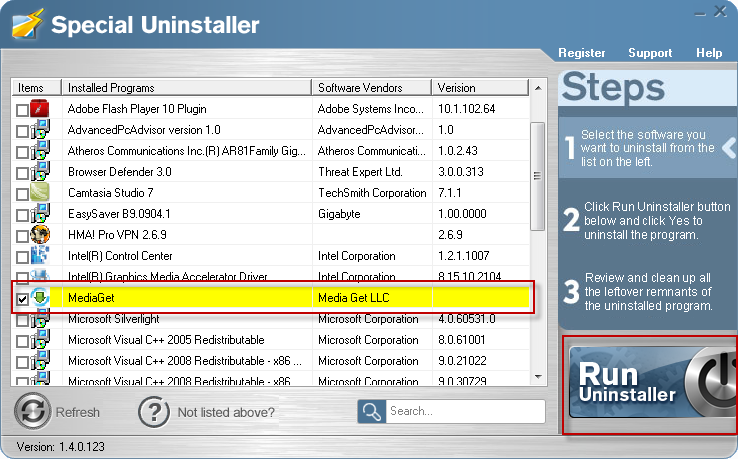
Task: Click the Special Uninstaller logo icon
Action: click(27, 24)
